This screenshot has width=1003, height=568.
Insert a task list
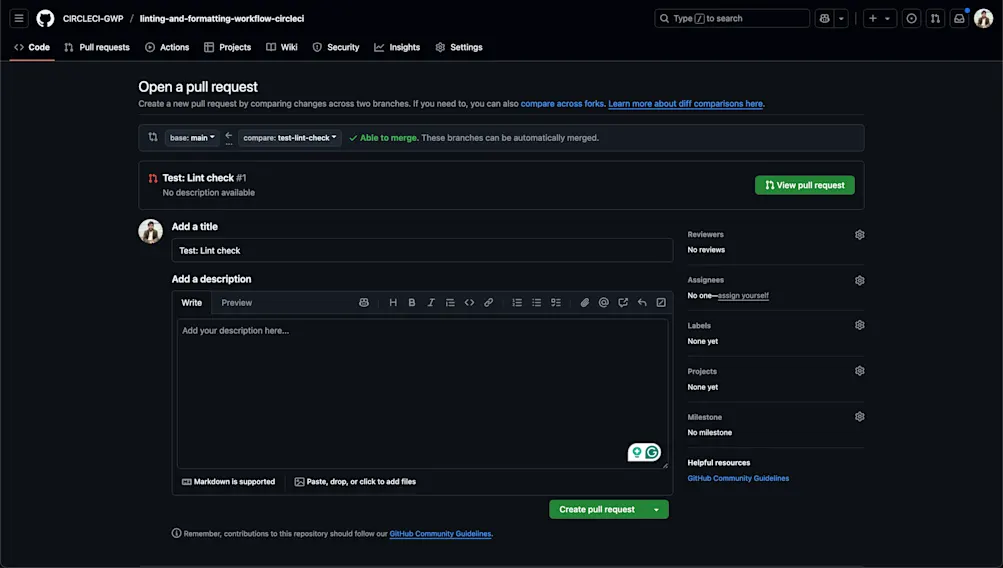point(556,303)
